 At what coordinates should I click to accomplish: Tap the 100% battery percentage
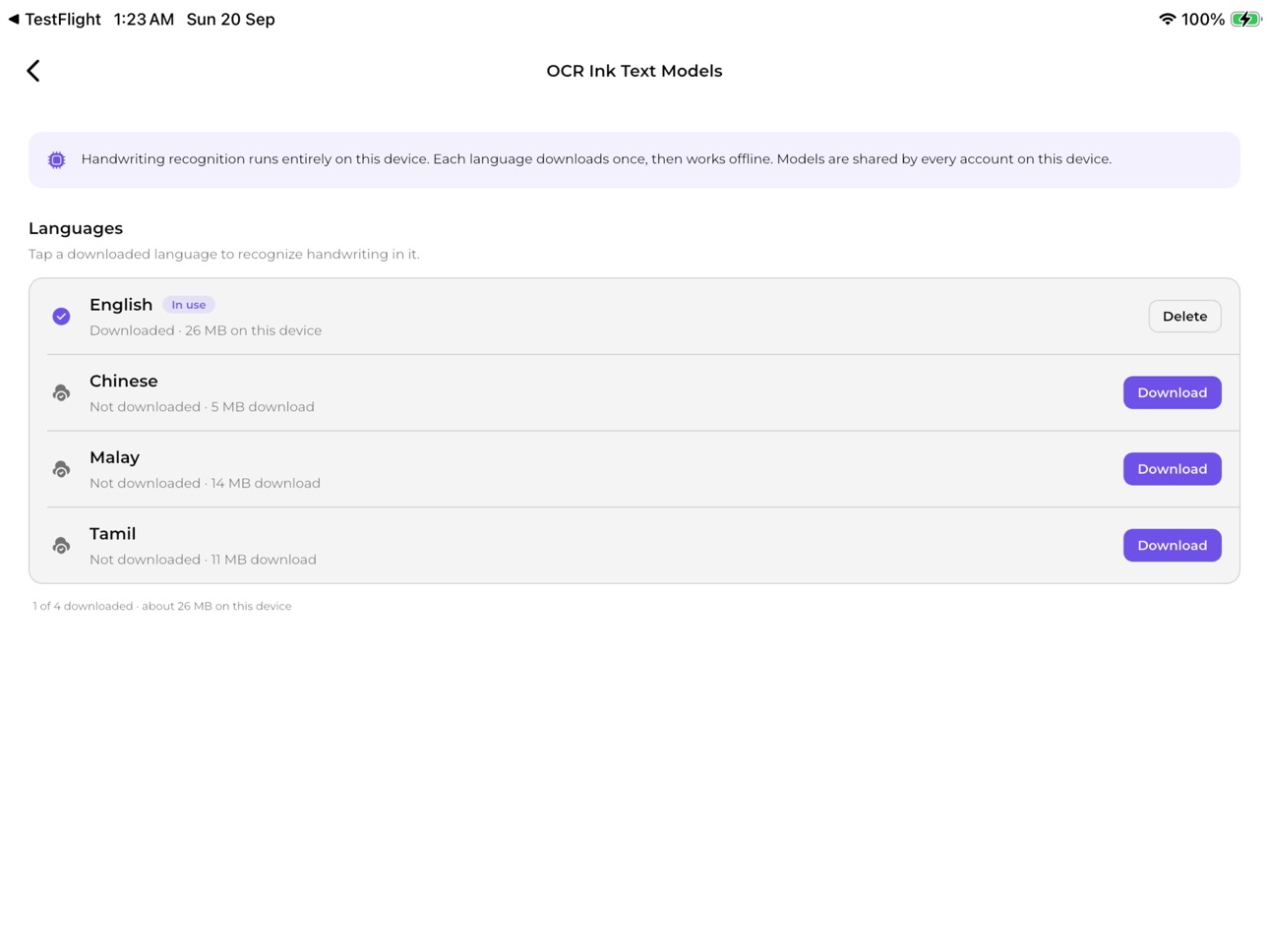pyautogui.click(x=1203, y=20)
